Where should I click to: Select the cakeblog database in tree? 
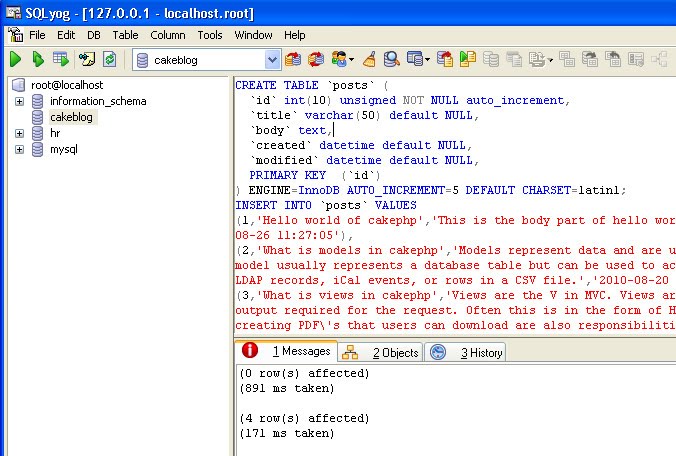click(71, 117)
